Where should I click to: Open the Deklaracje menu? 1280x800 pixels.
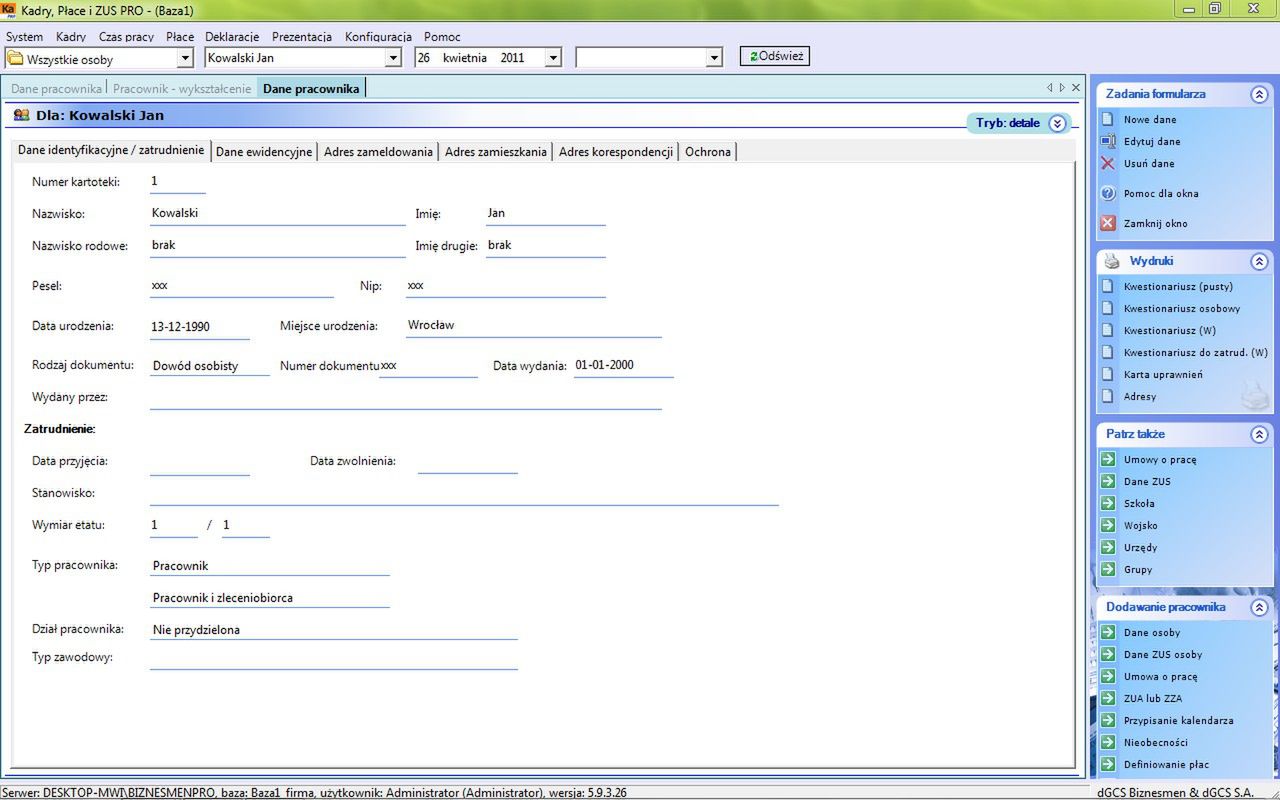(x=232, y=37)
